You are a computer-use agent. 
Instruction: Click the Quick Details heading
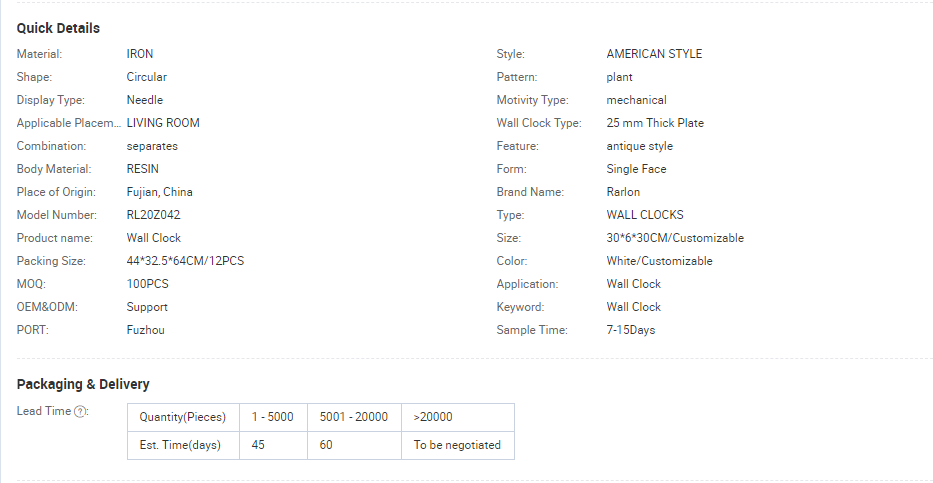(58, 28)
